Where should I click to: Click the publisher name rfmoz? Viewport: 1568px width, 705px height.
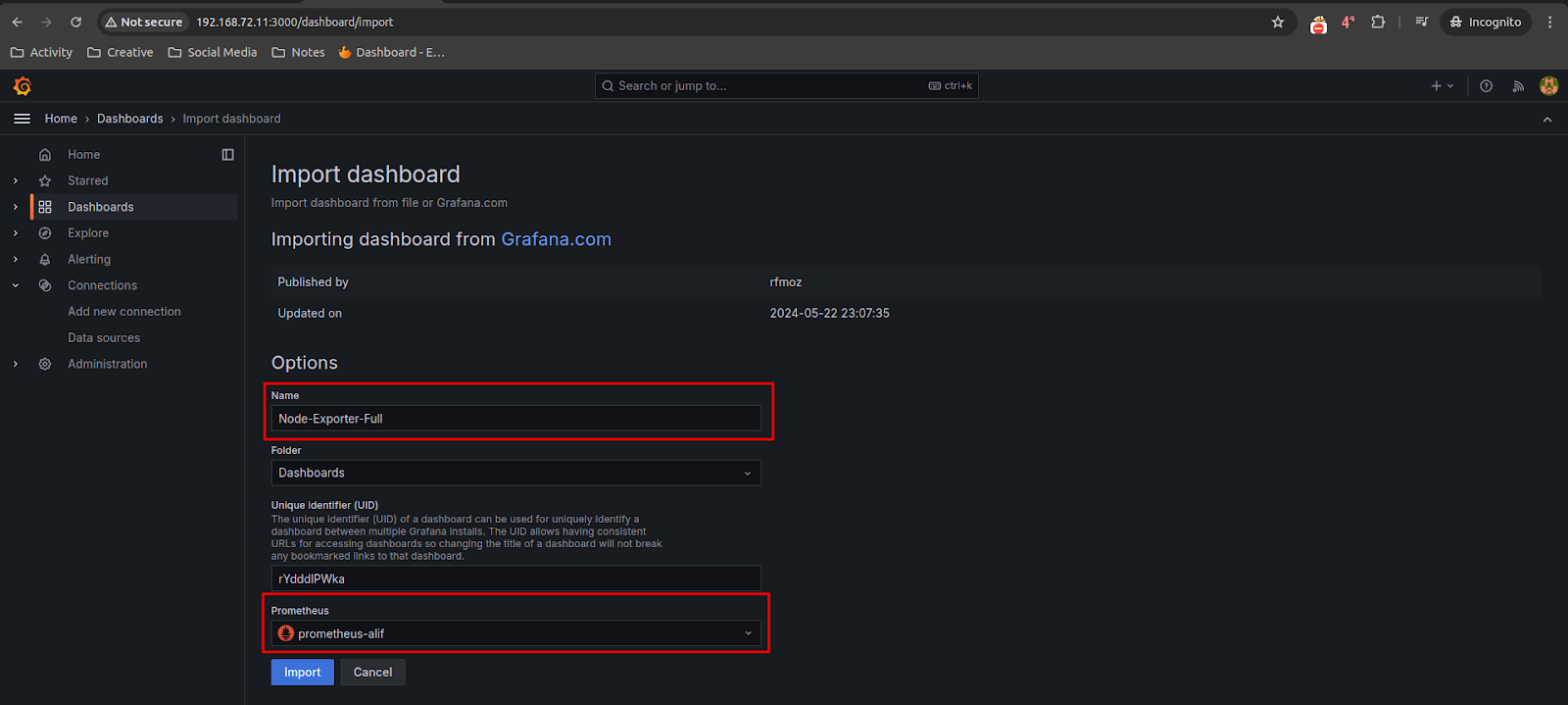(x=786, y=282)
